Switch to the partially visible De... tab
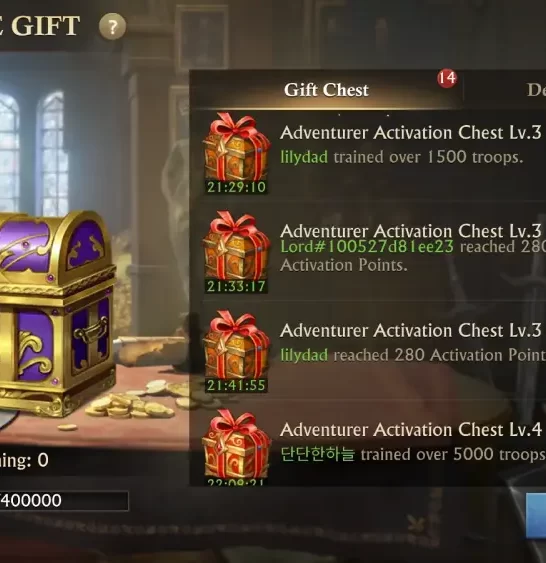 point(536,90)
